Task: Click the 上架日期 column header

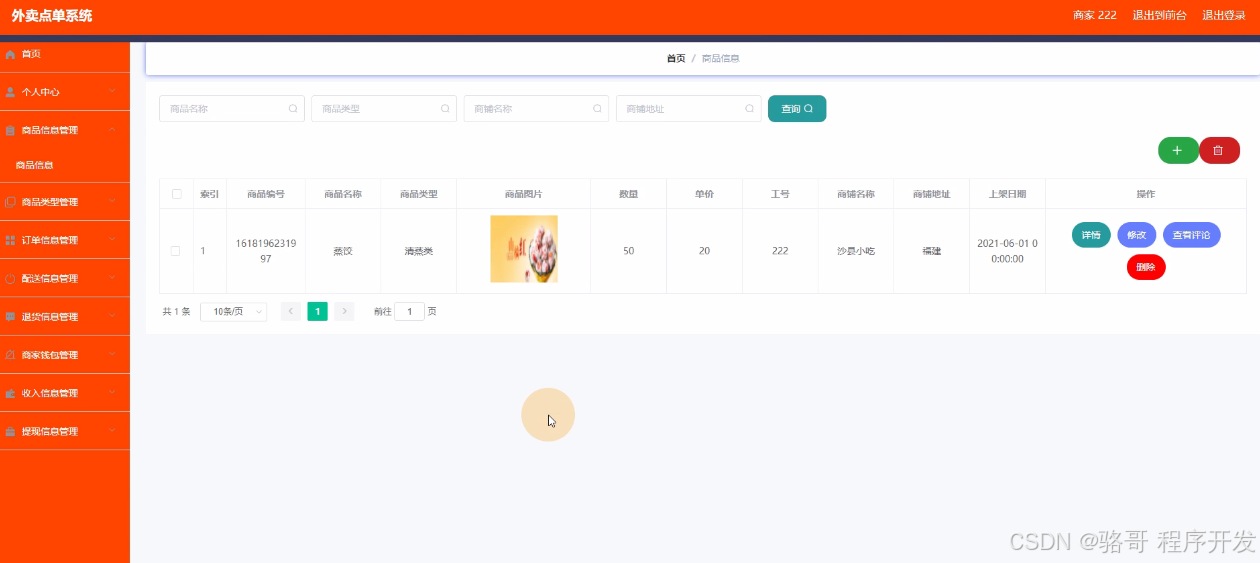Action: click(1007, 194)
